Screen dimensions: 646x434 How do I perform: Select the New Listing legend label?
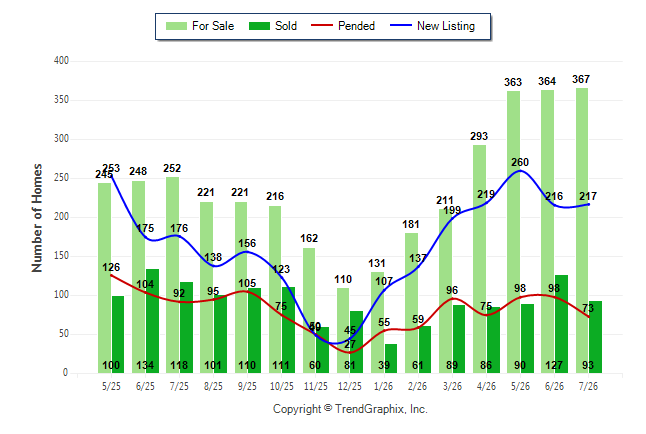446,26
